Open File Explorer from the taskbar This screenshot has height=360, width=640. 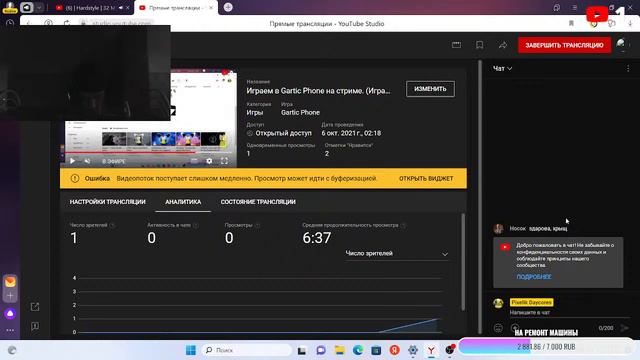[339, 350]
